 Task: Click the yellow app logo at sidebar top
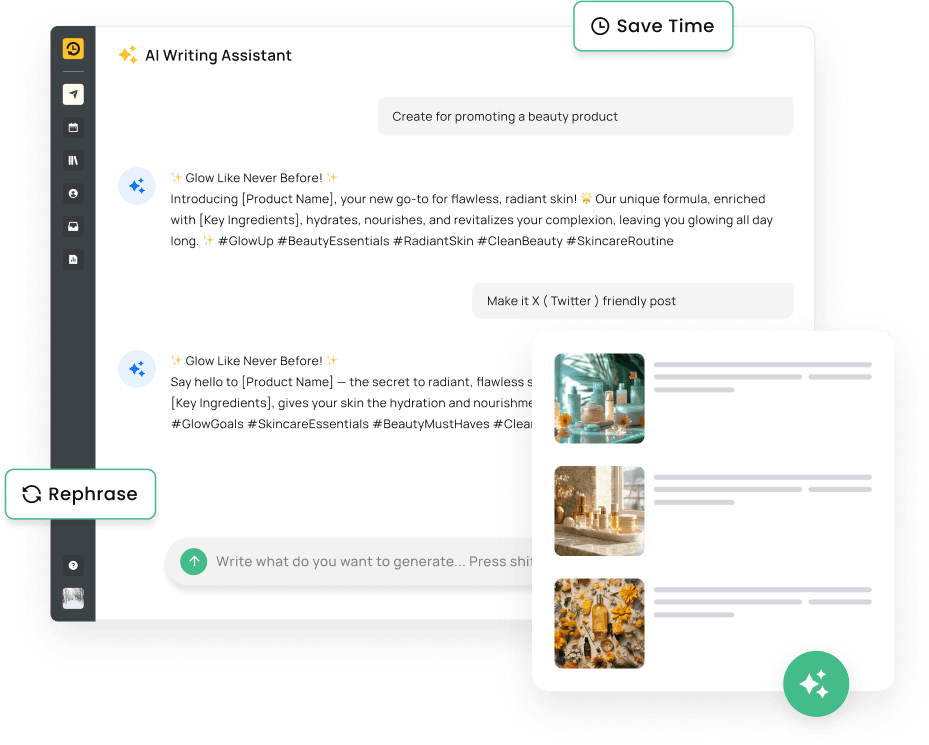coord(73,48)
